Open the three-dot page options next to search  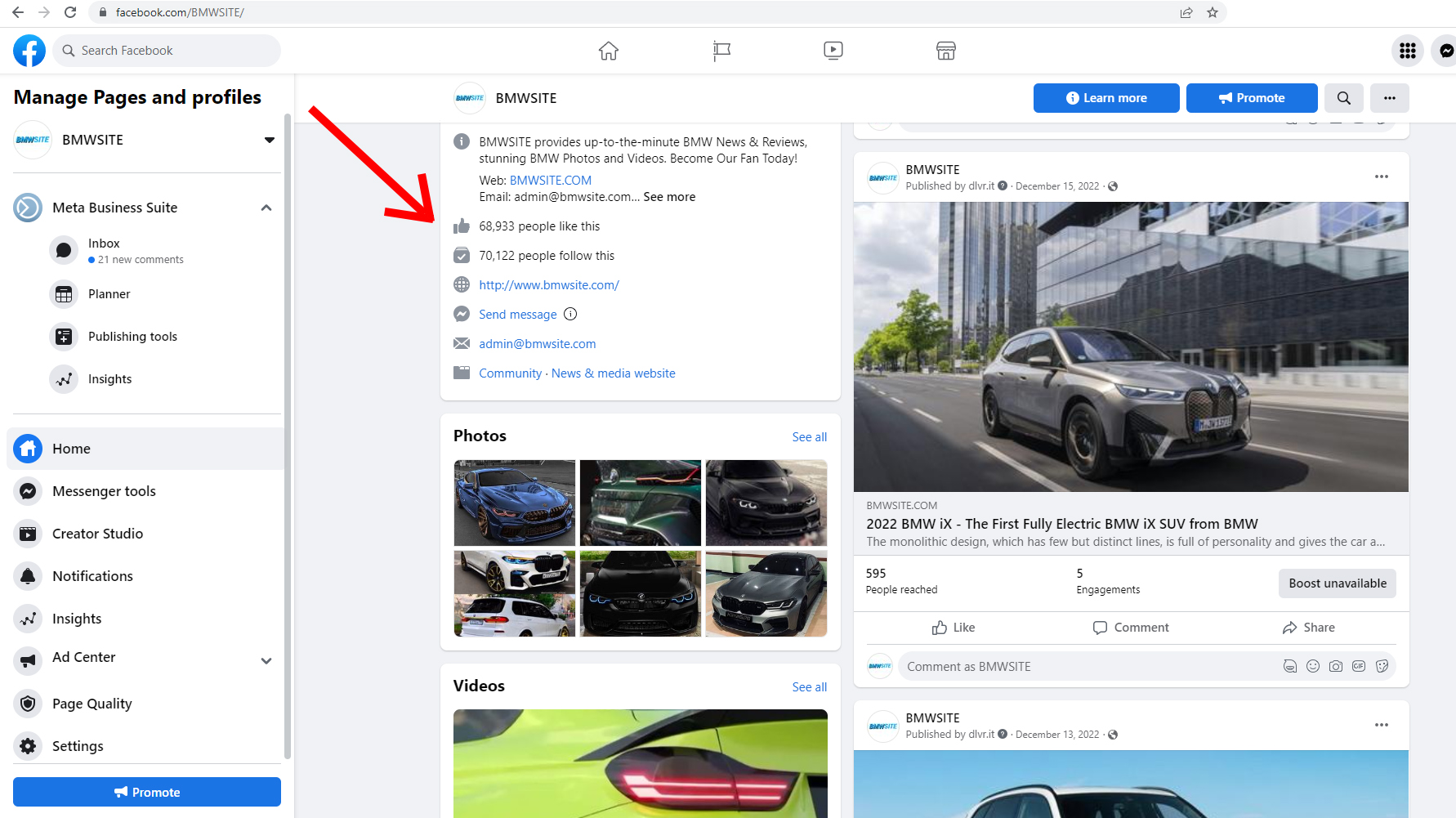1390,98
